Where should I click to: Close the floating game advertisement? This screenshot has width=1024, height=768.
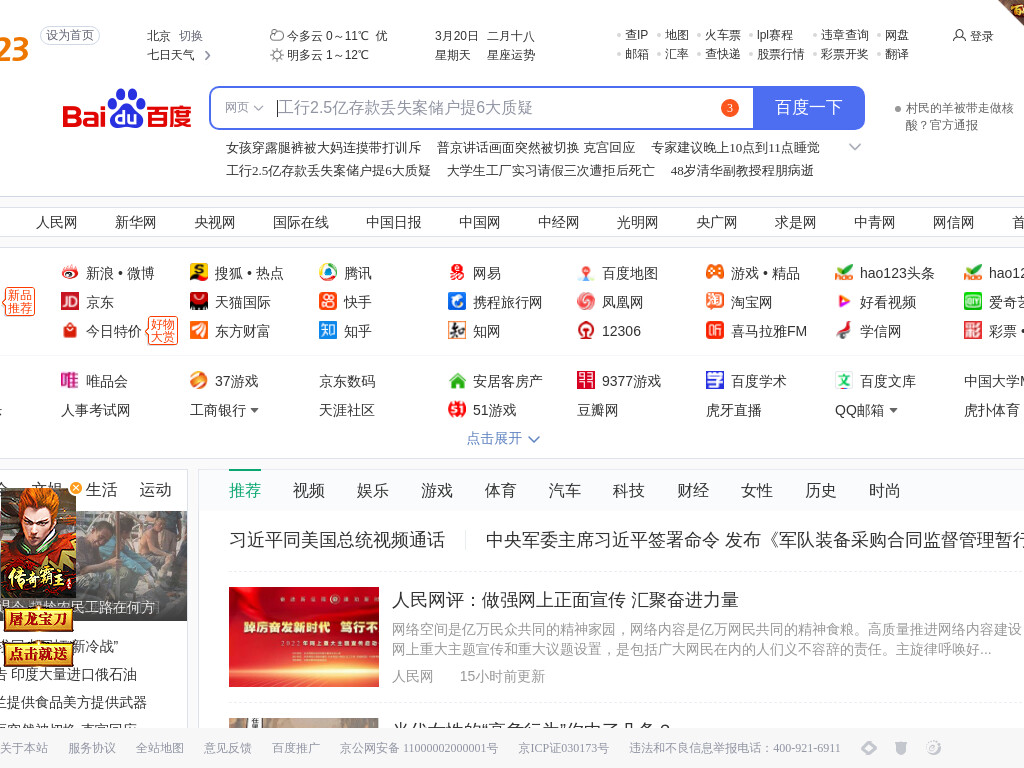coord(76,488)
